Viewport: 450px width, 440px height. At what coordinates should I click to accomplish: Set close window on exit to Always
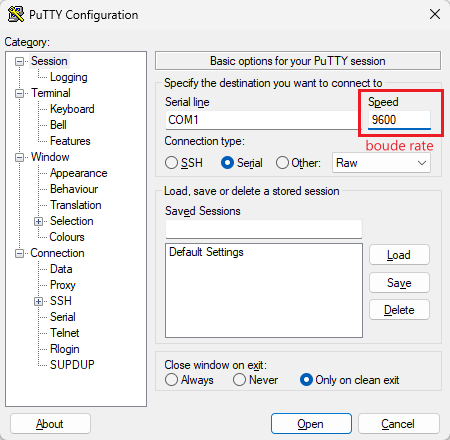tap(171, 380)
